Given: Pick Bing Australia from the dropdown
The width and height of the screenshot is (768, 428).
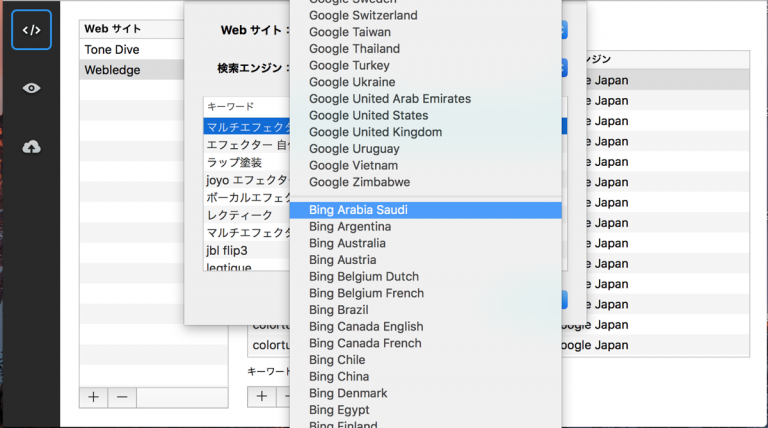Looking at the screenshot, I should (x=347, y=243).
